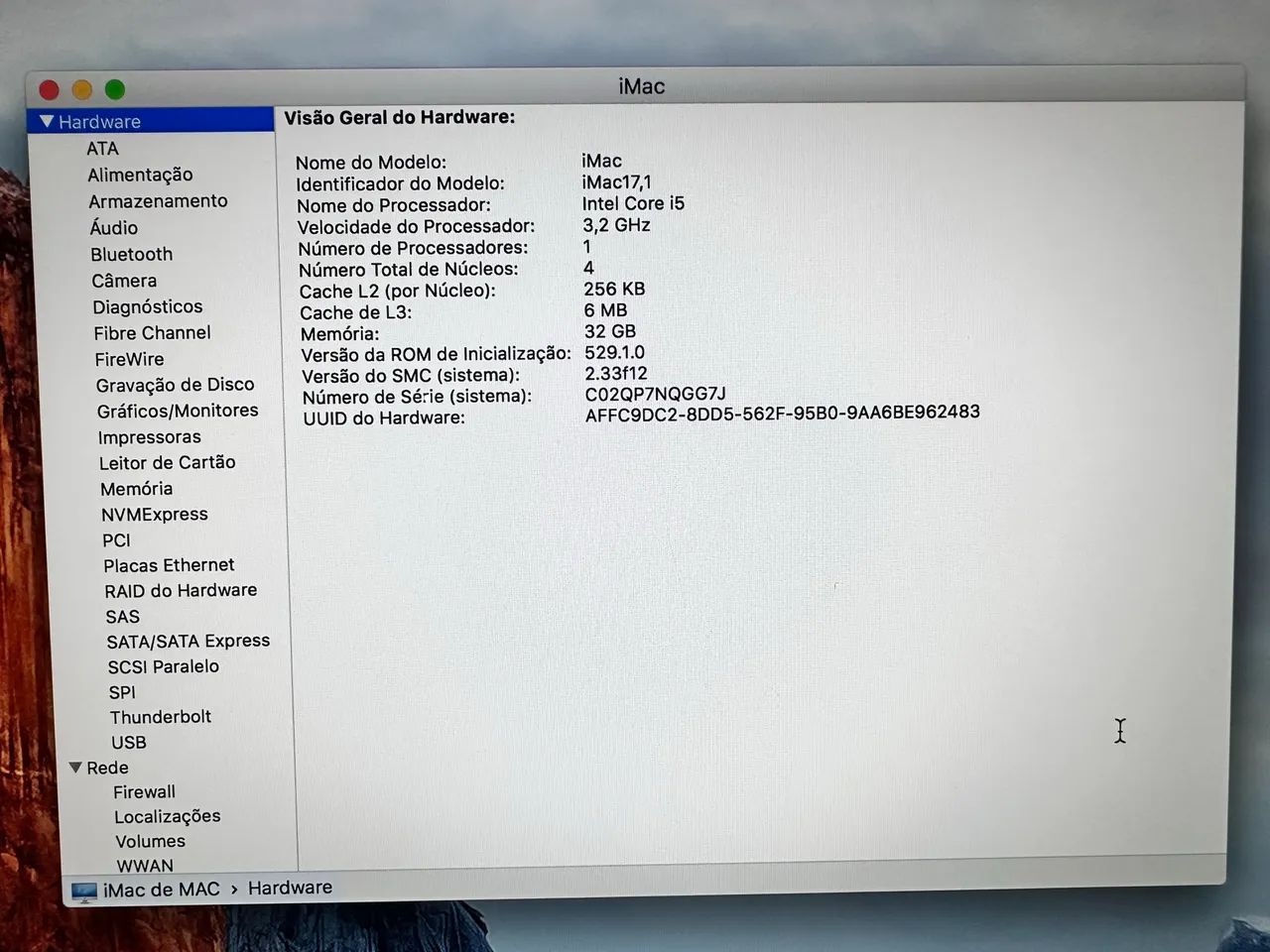Image resolution: width=1270 pixels, height=952 pixels.
Task: Click the iMac window title
Action: click(641, 87)
